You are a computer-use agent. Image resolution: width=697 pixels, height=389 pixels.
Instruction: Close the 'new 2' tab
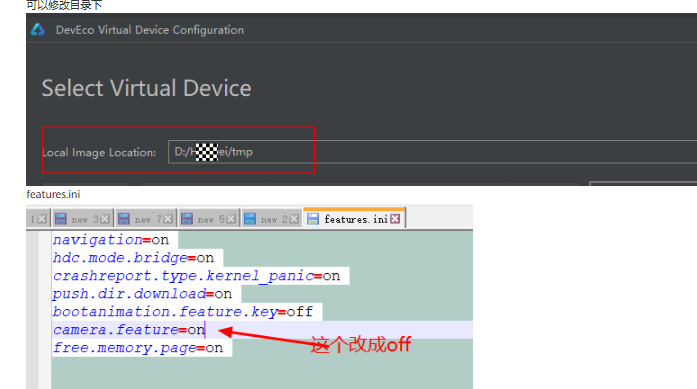pos(294,219)
